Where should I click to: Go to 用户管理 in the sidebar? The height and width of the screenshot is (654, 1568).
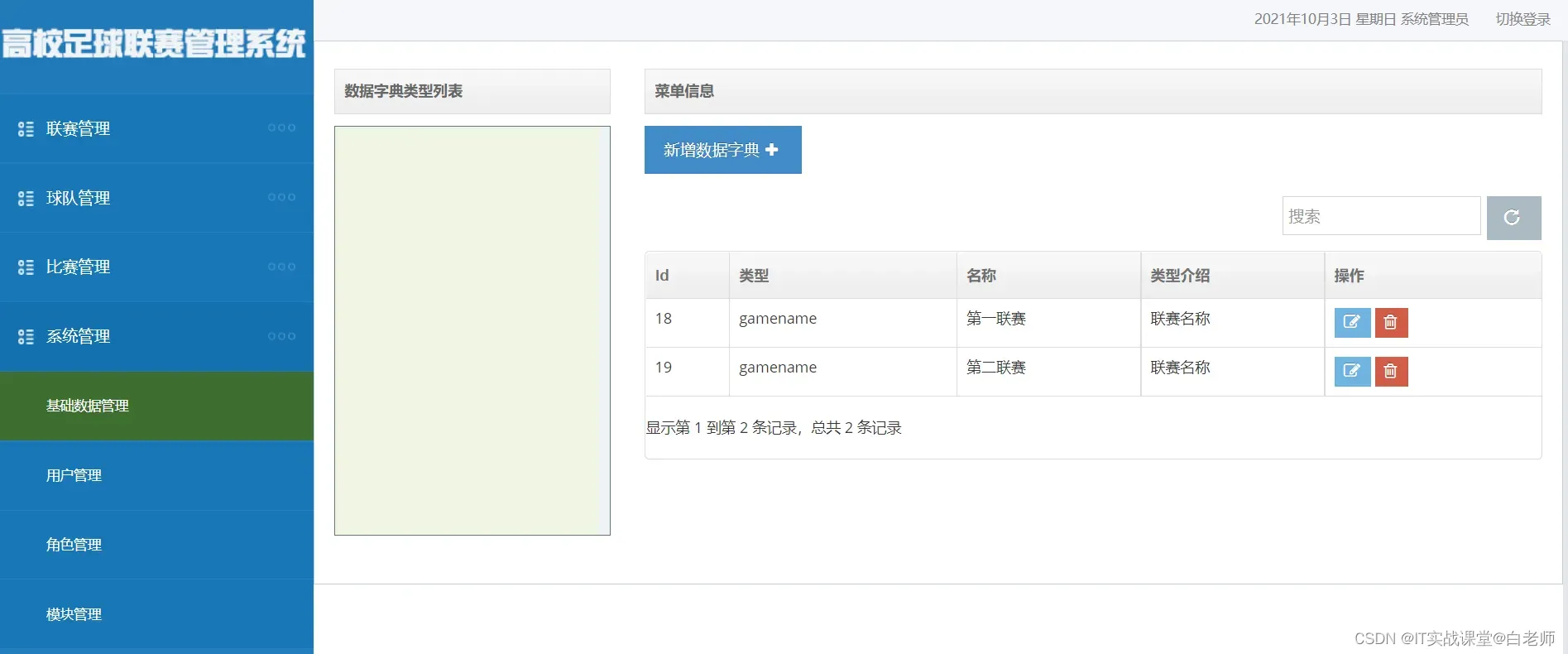156,475
